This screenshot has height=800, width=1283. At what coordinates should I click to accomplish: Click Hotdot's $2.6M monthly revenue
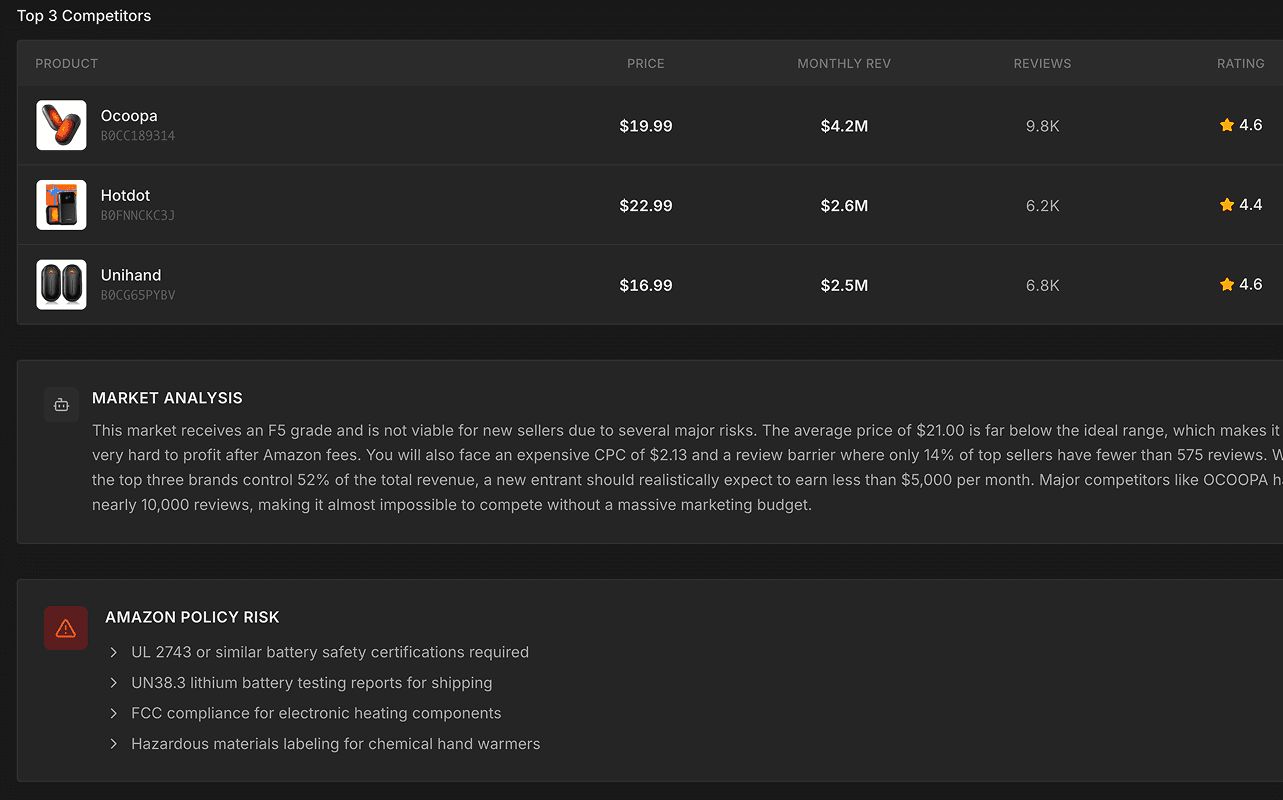(x=844, y=206)
